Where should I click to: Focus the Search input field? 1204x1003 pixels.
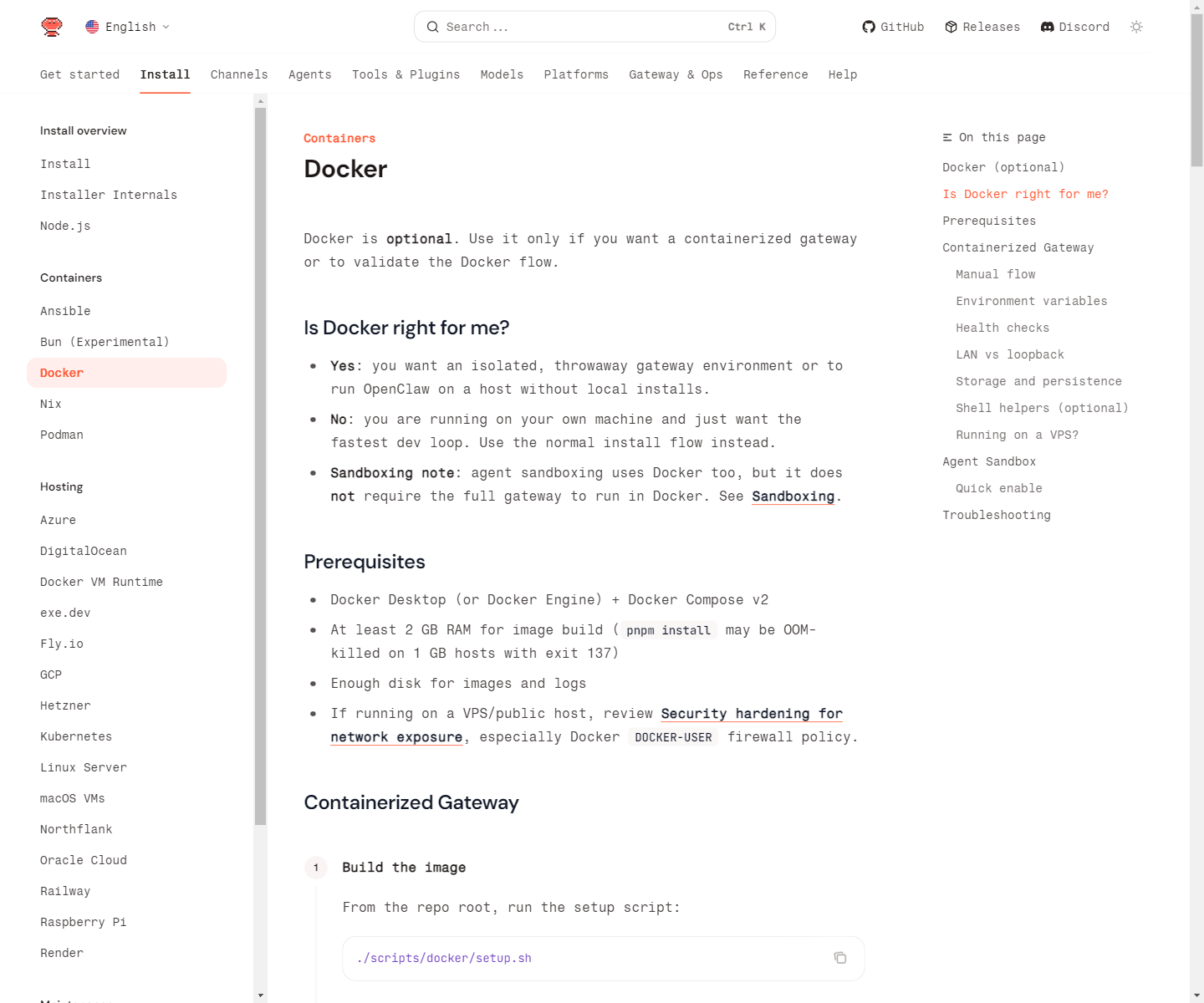click(x=594, y=27)
